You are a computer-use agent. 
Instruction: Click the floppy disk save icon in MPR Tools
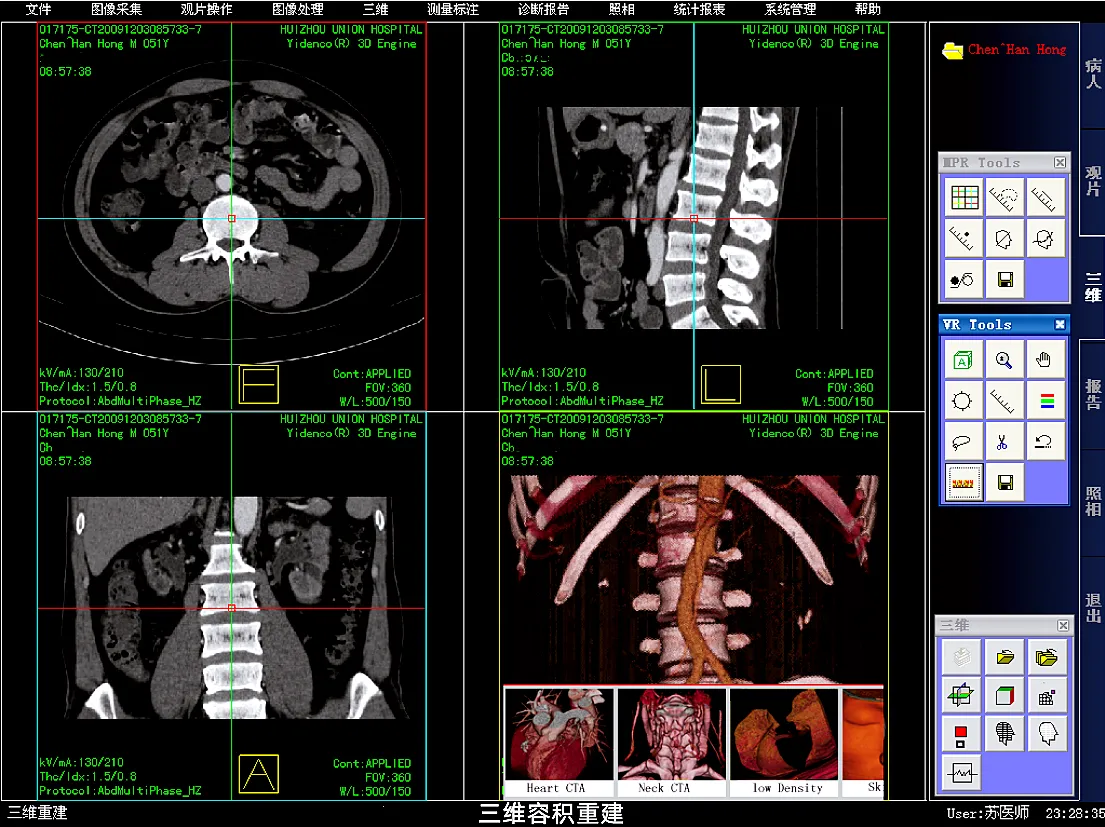1005,280
